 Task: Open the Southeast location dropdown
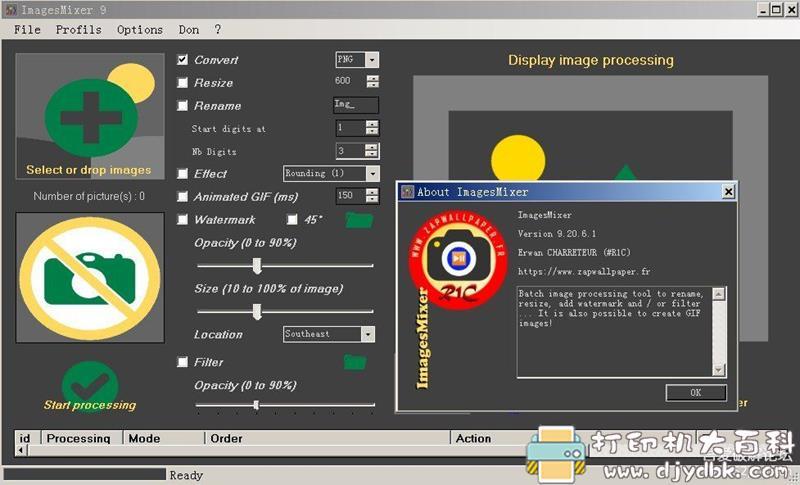point(368,334)
